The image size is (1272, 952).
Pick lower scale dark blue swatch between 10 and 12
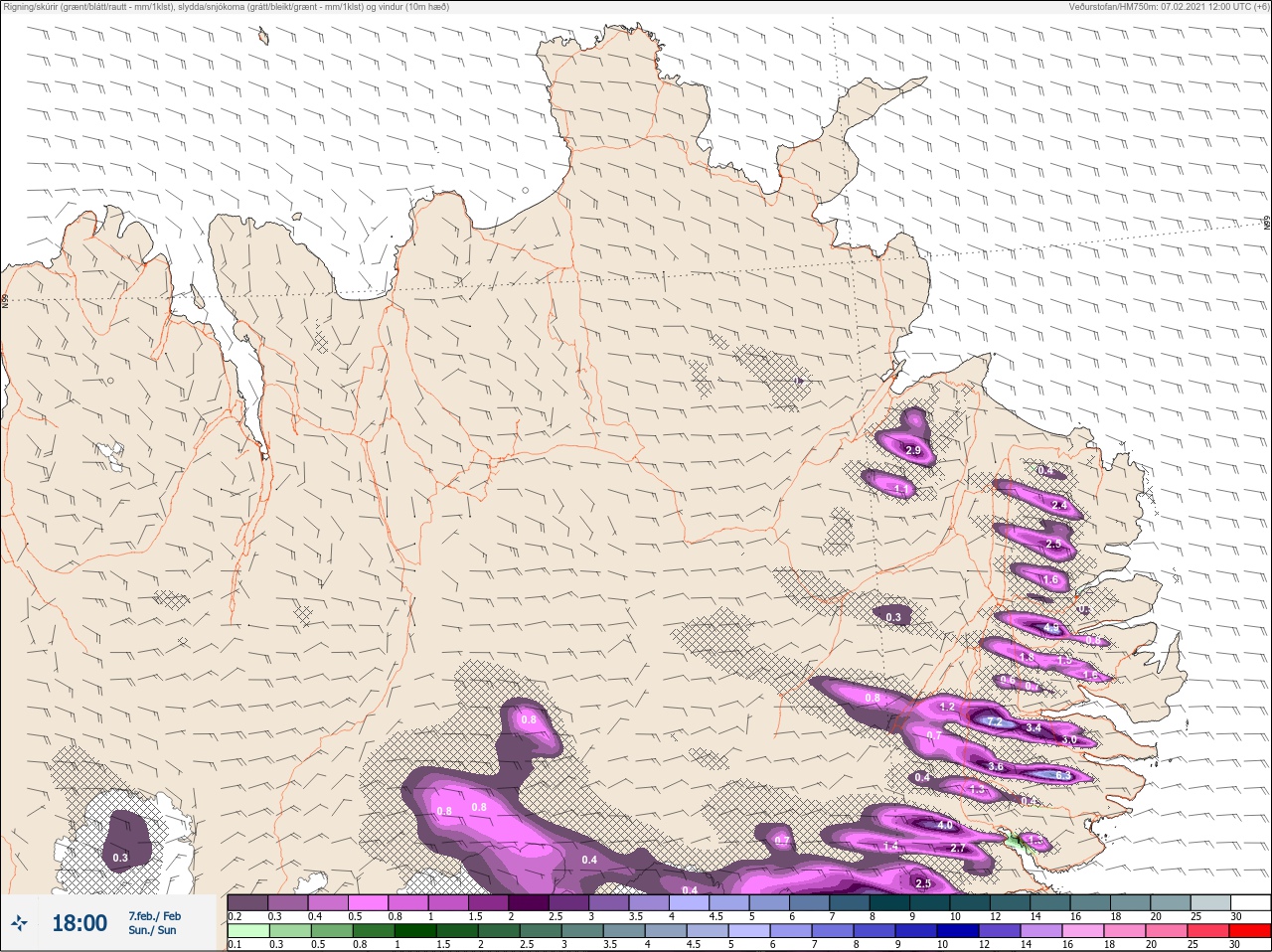(959, 931)
